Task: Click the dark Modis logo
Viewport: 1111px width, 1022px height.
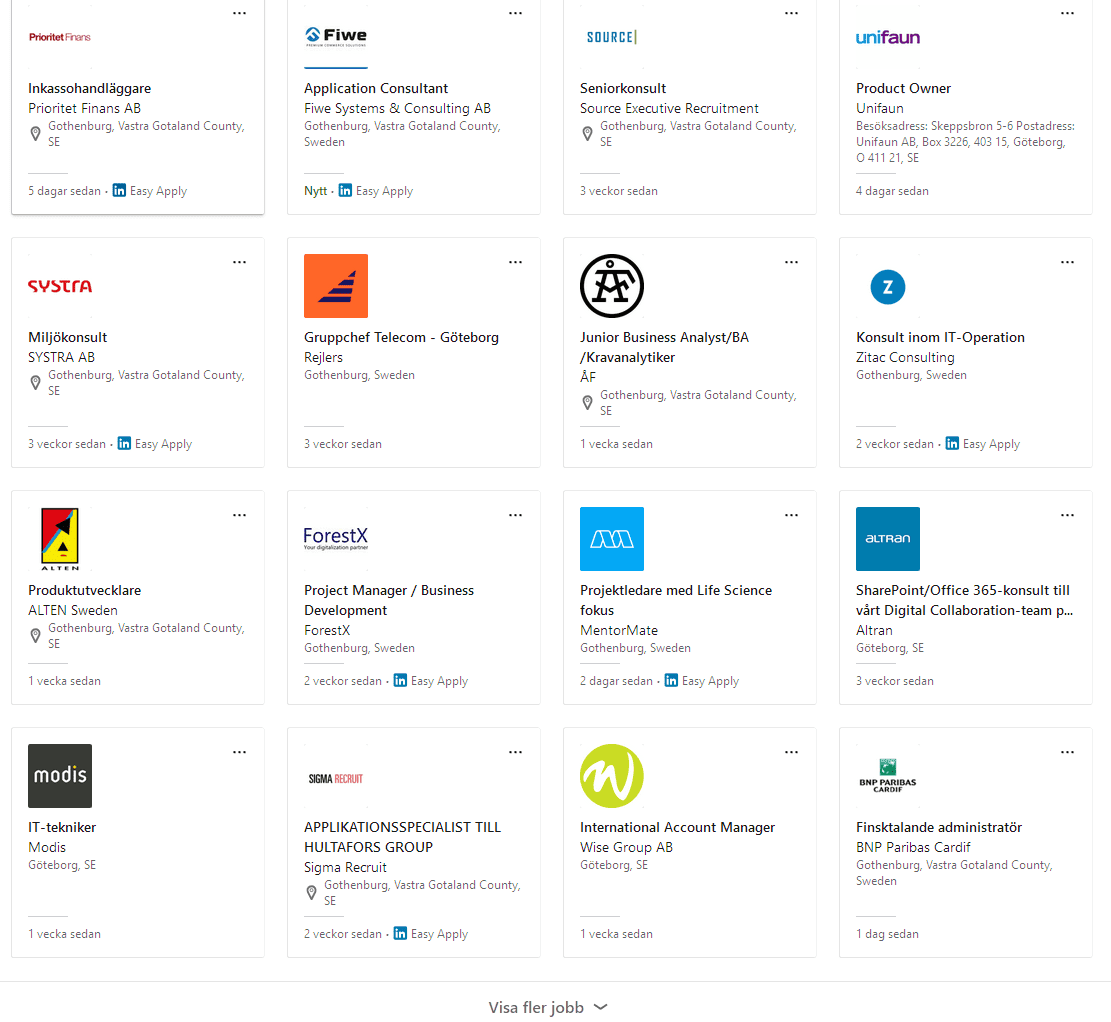Action: 60,775
